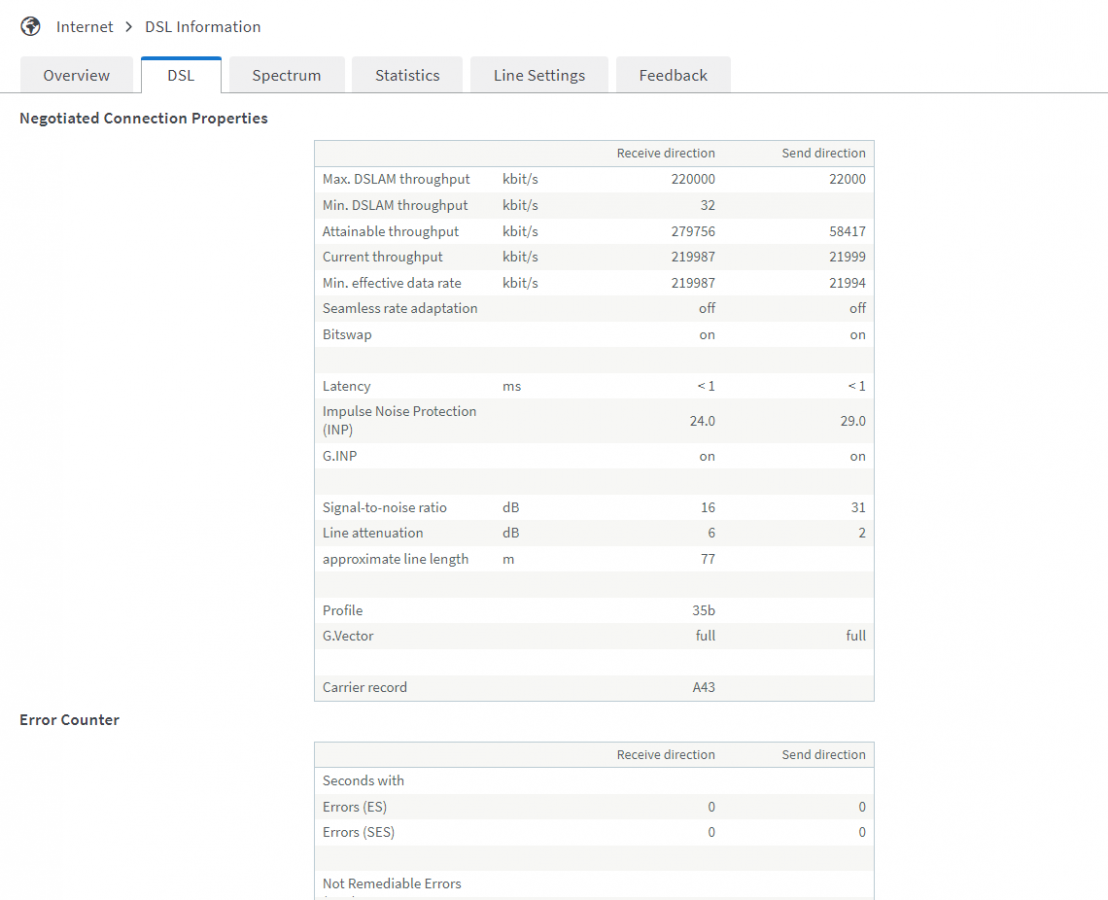Click Current throughput send value 21999

847,257
